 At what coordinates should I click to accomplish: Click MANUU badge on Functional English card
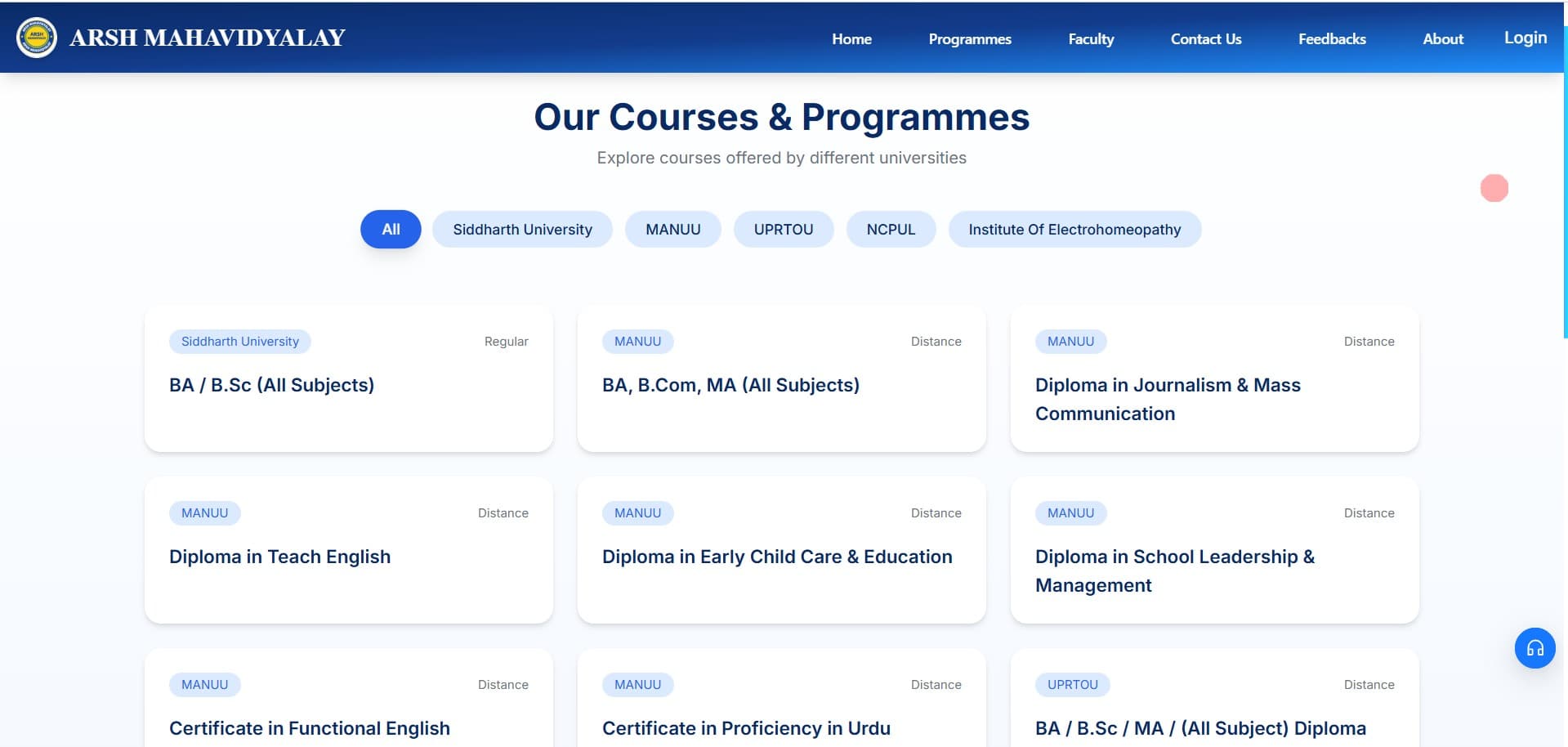204,685
